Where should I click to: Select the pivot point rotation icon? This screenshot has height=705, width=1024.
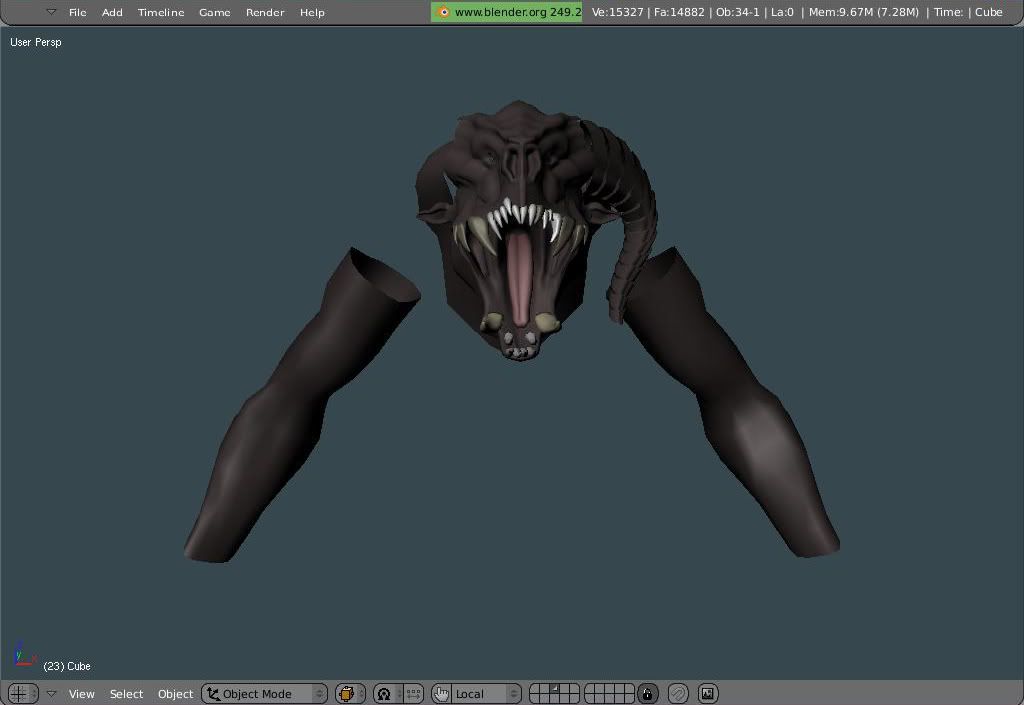tap(385, 693)
